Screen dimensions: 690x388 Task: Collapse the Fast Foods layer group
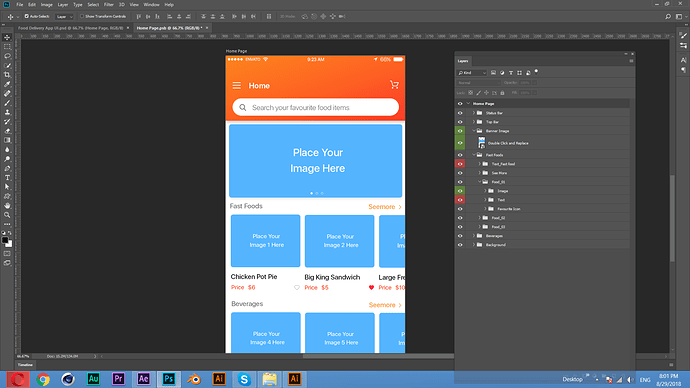(x=474, y=155)
